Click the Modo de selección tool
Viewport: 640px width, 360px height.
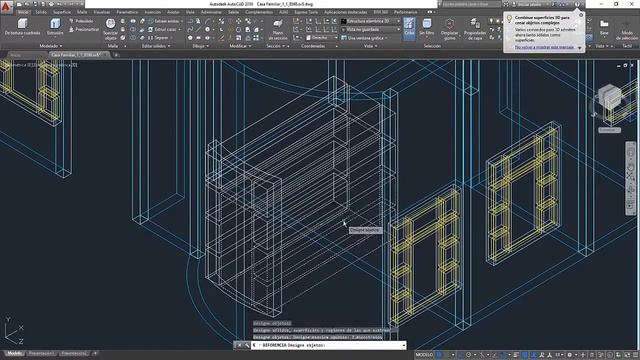click(x=627, y=29)
